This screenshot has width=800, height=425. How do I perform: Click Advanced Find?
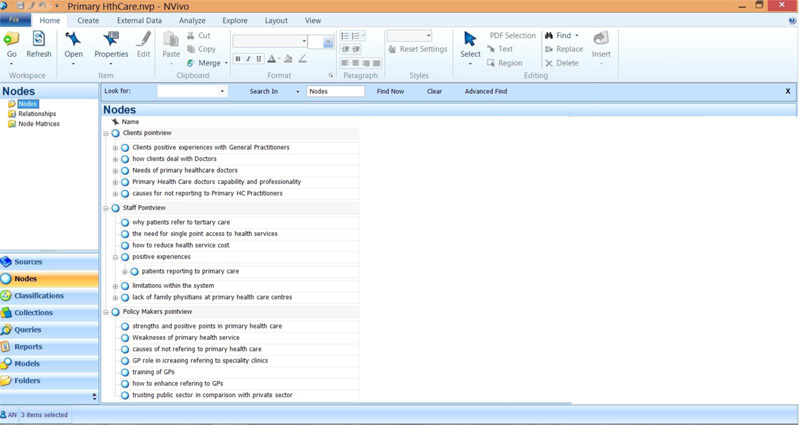[485, 91]
